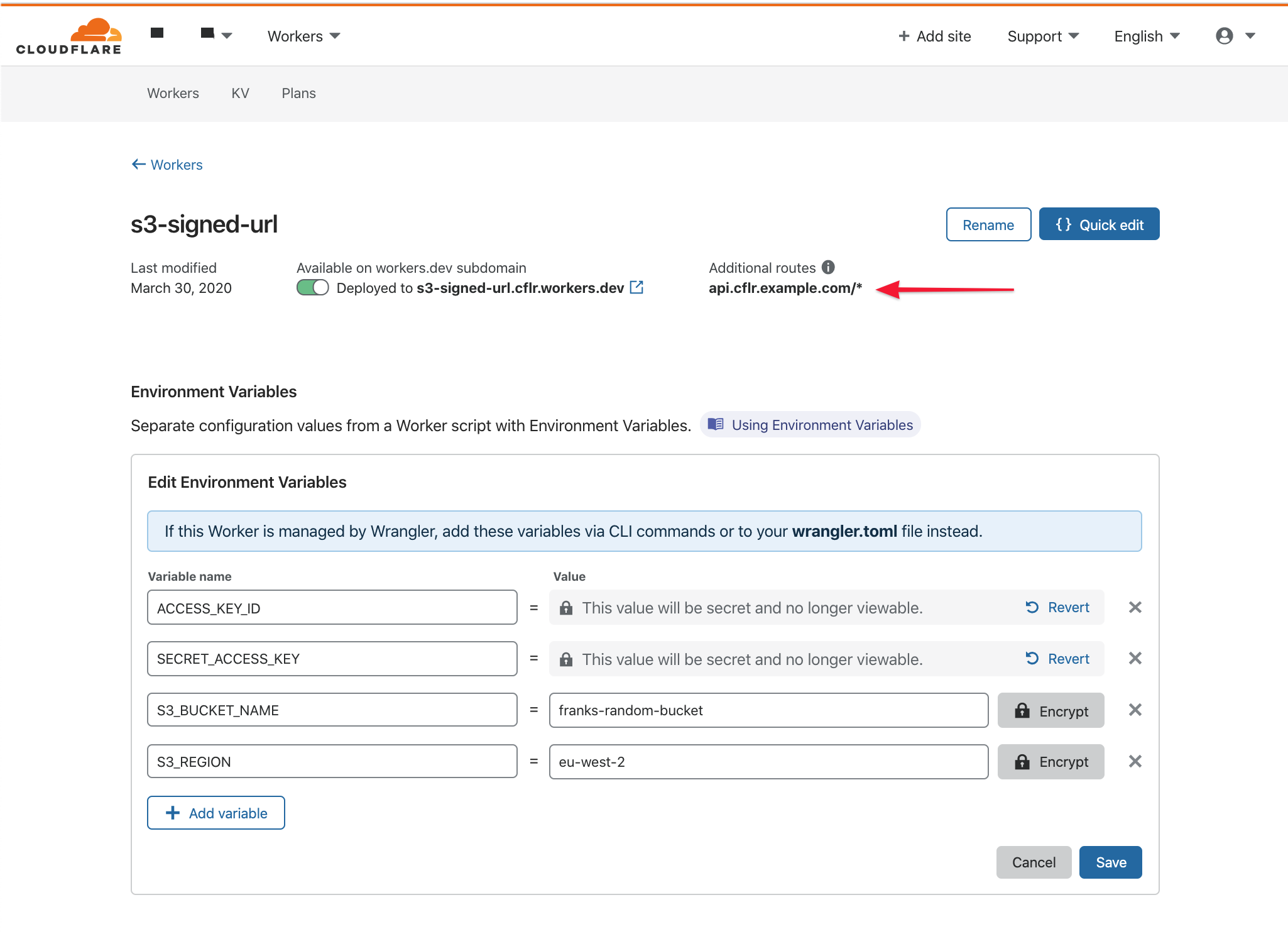This screenshot has height=934, width=1288.
Task: Expand the Workers dropdown in header
Action: pyautogui.click(x=303, y=36)
